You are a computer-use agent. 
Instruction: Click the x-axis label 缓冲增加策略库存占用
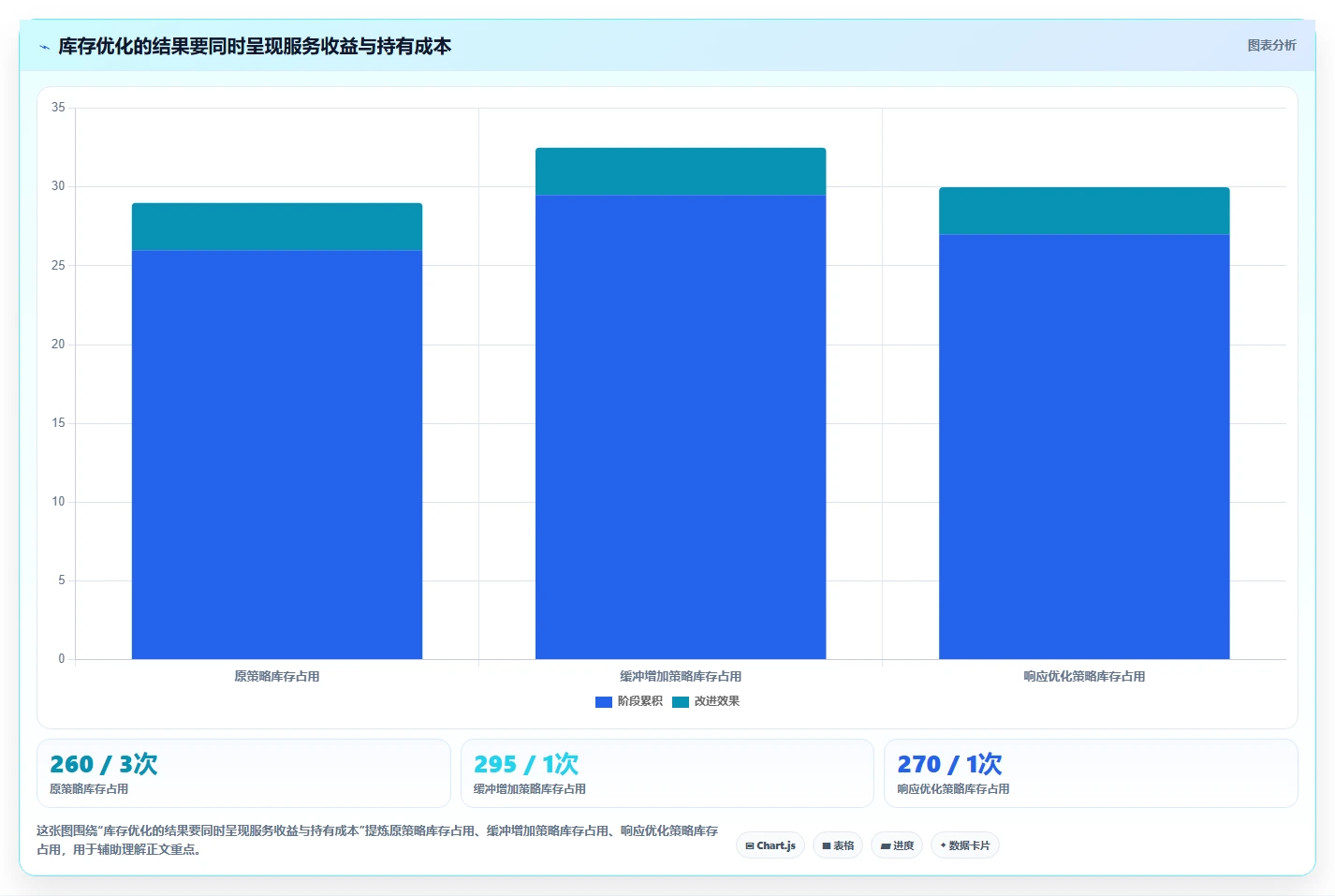click(681, 676)
